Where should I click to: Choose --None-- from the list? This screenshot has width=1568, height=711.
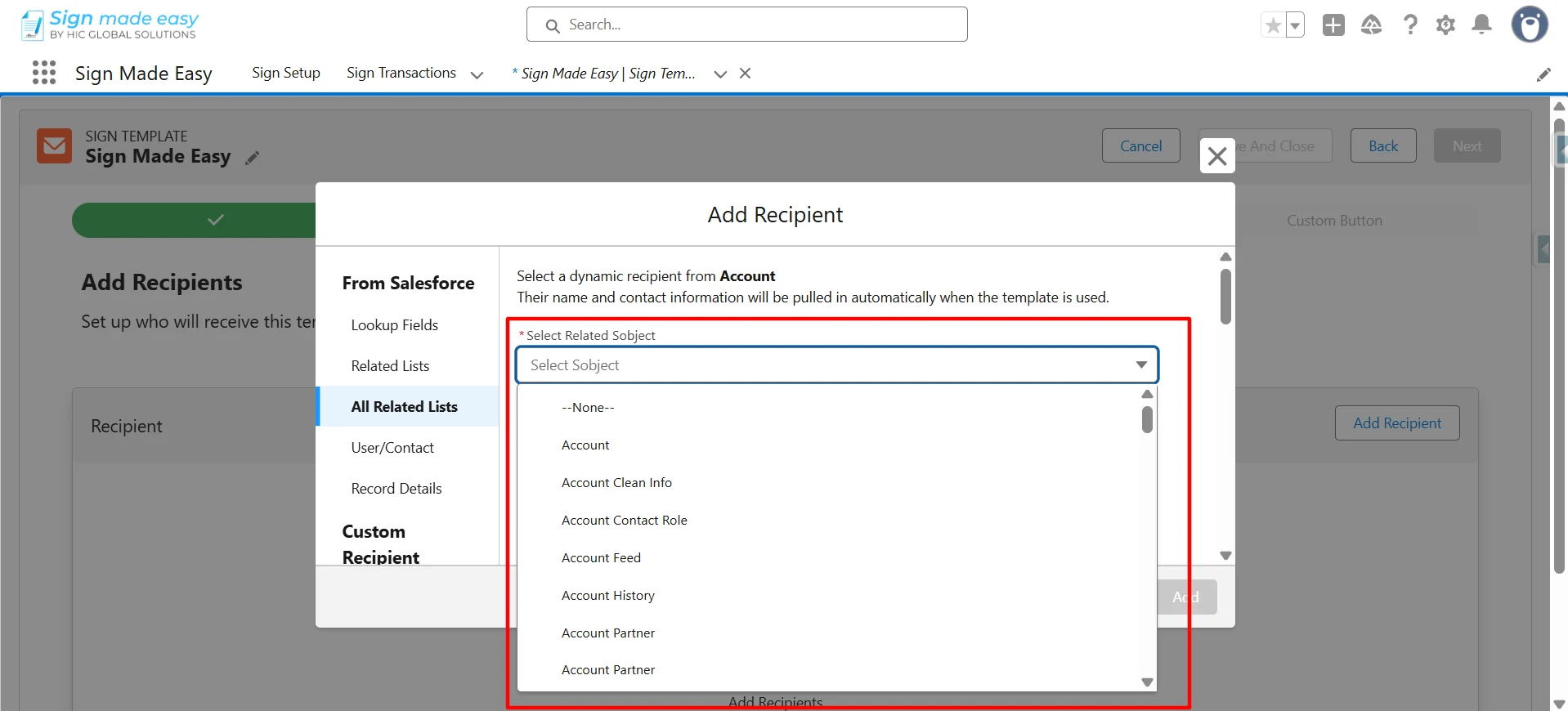(829, 408)
